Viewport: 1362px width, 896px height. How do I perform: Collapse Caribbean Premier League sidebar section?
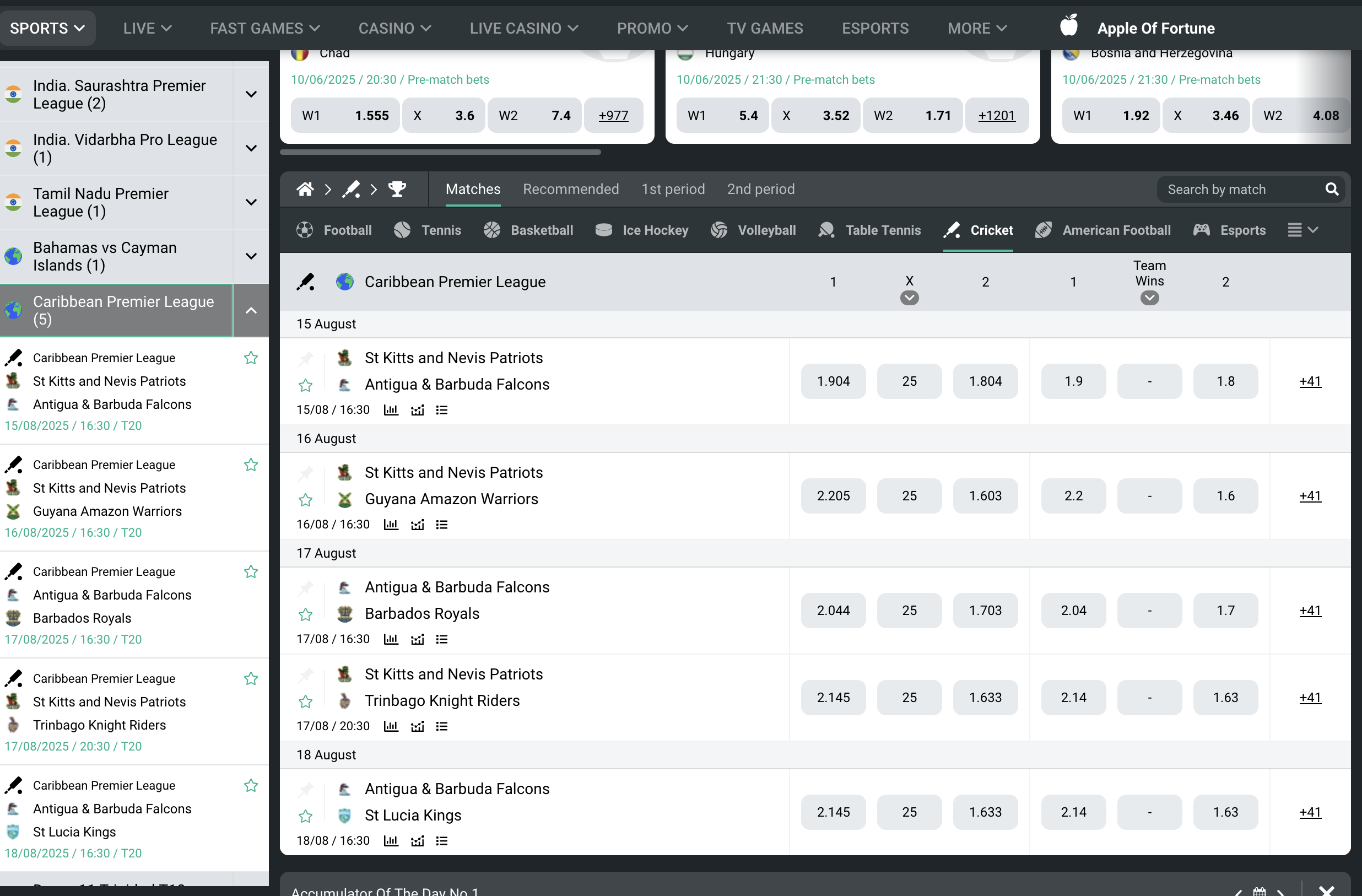tap(251, 310)
